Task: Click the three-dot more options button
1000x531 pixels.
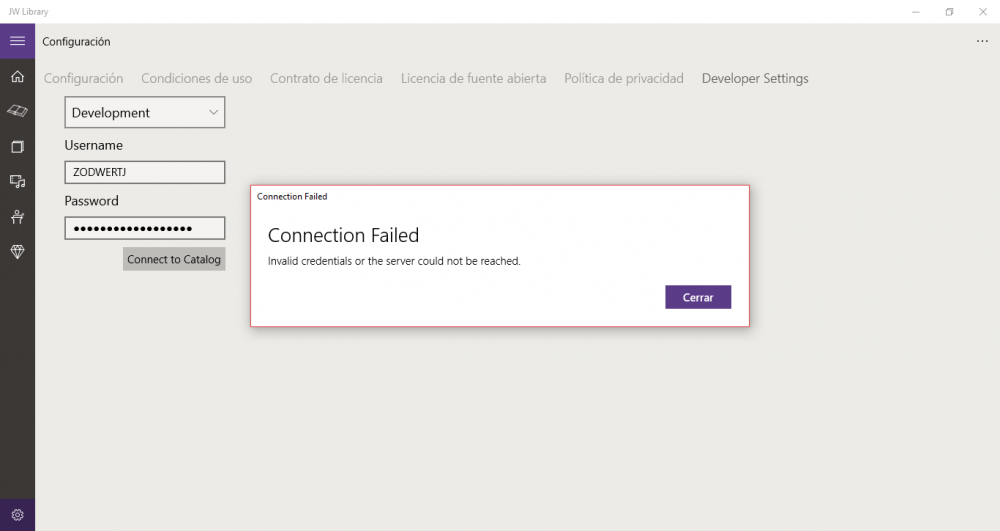Action: click(x=981, y=42)
